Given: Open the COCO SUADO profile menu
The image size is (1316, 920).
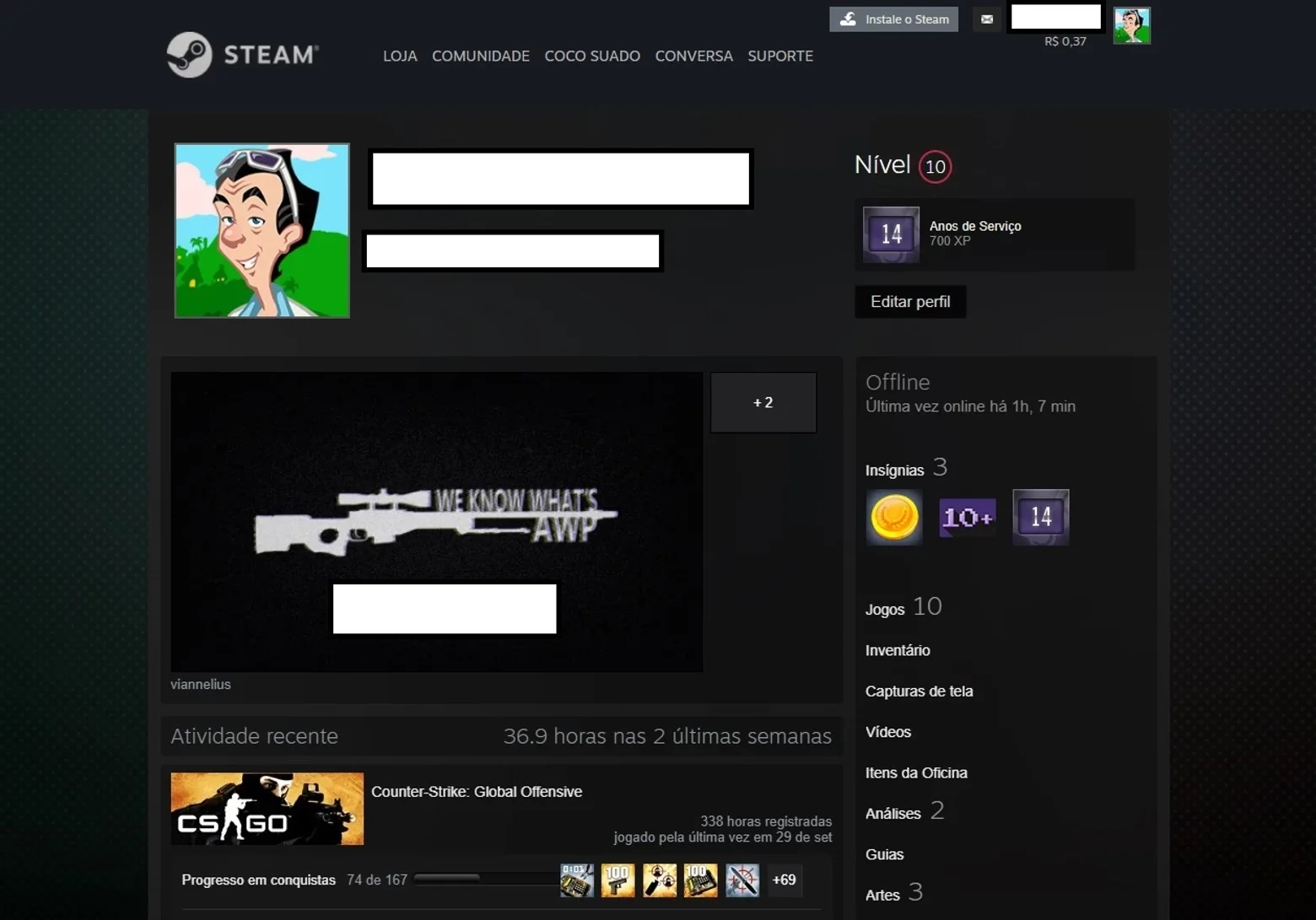Looking at the screenshot, I should pos(592,56).
